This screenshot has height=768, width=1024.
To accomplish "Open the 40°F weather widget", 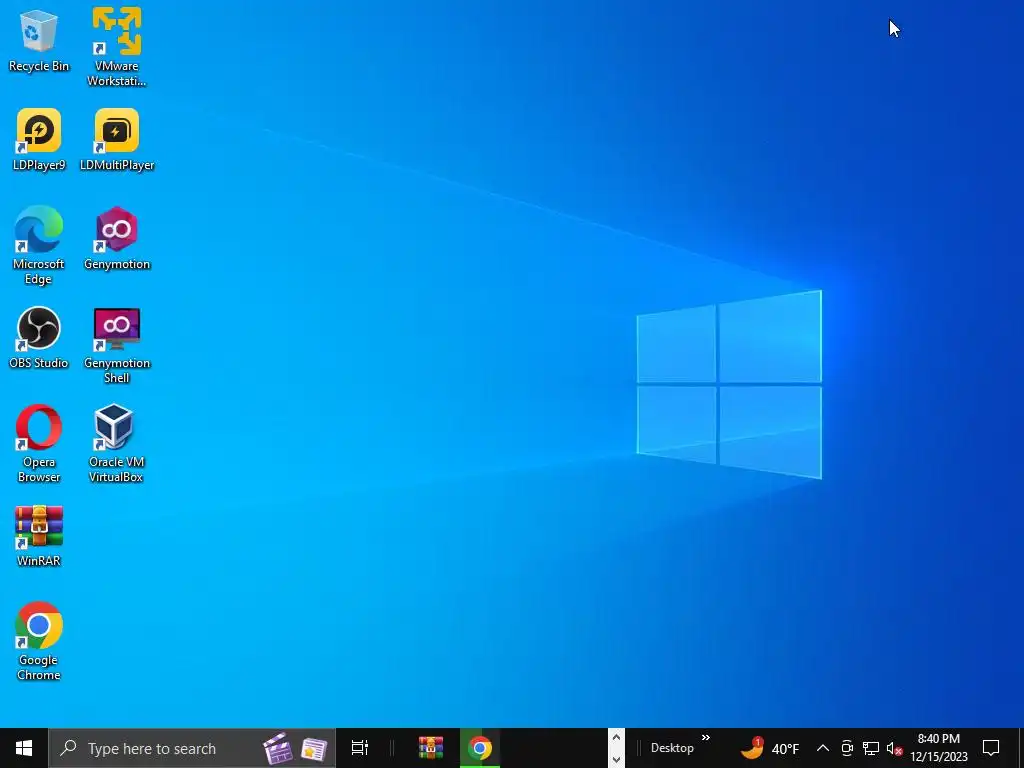I will (770, 748).
